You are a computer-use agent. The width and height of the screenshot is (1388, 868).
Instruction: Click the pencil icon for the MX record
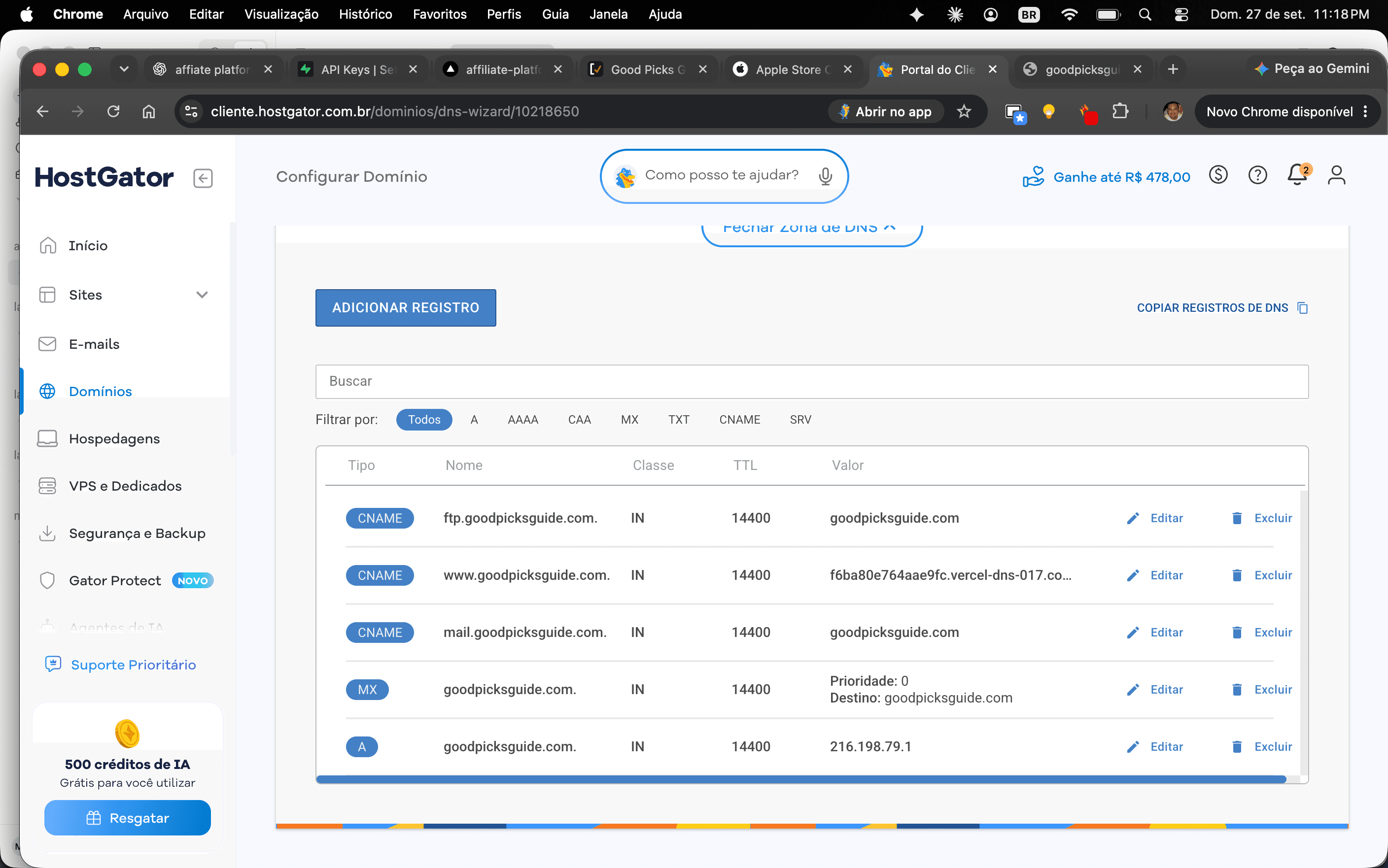tap(1133, 690)
